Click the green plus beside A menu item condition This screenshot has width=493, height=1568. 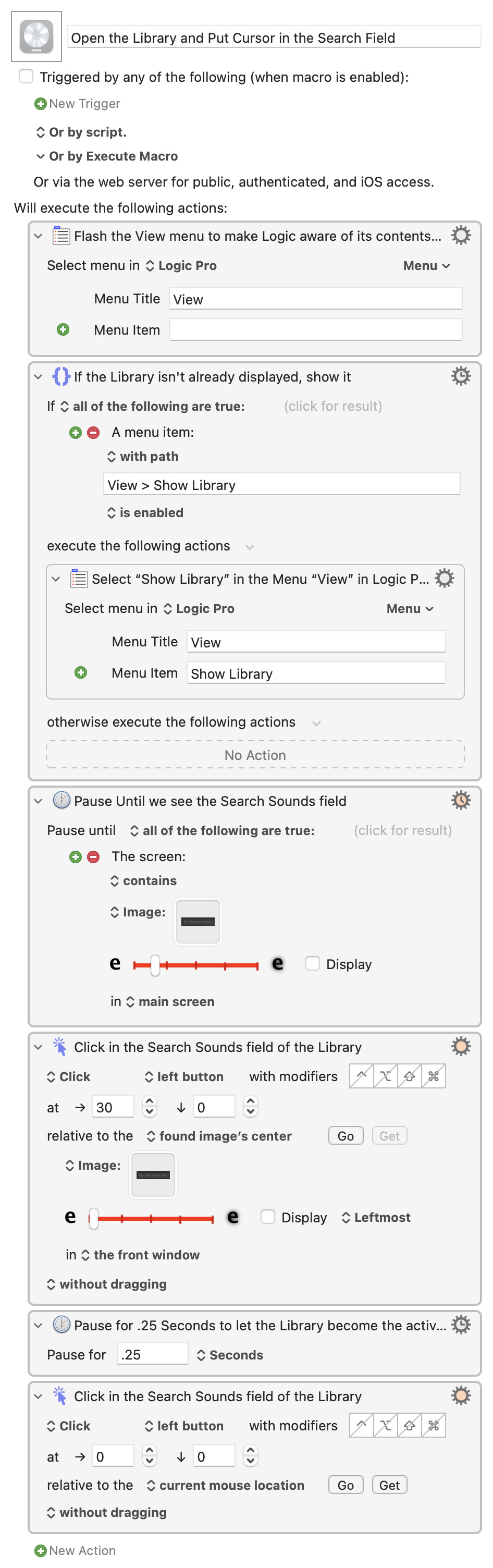click(76, 433)
